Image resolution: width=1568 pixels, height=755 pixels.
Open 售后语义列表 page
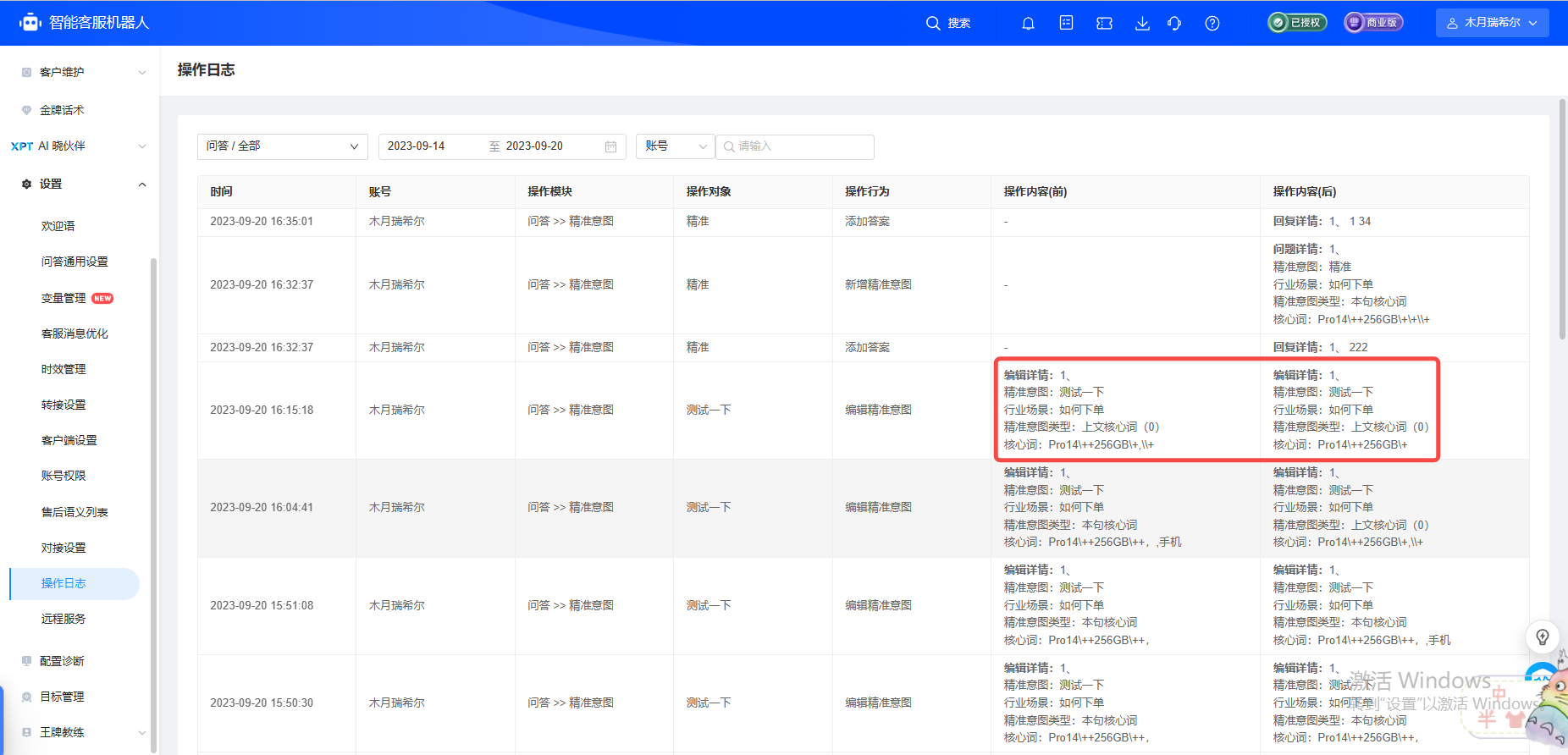pos(75,512)
